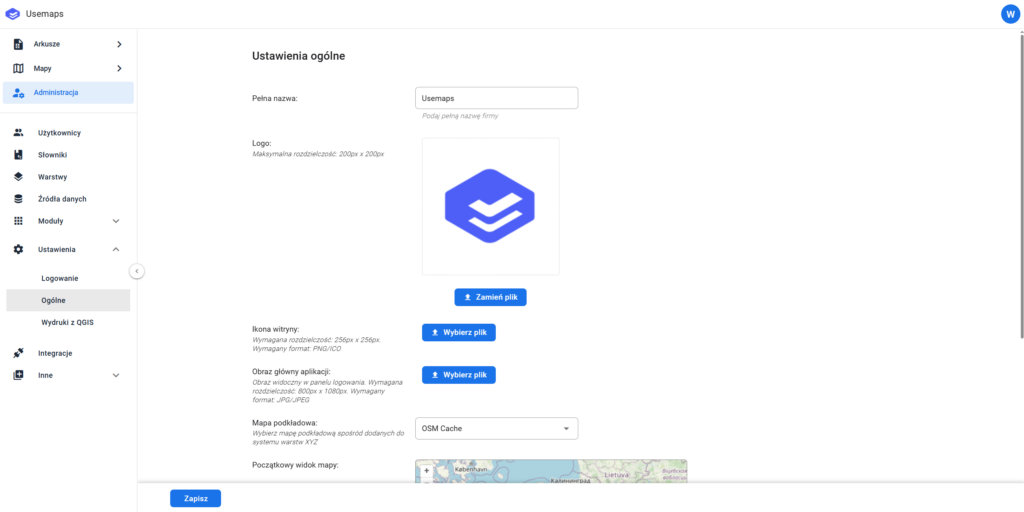
Task: Click the Słowniki dictionary icon
Action: coord(18,155)
